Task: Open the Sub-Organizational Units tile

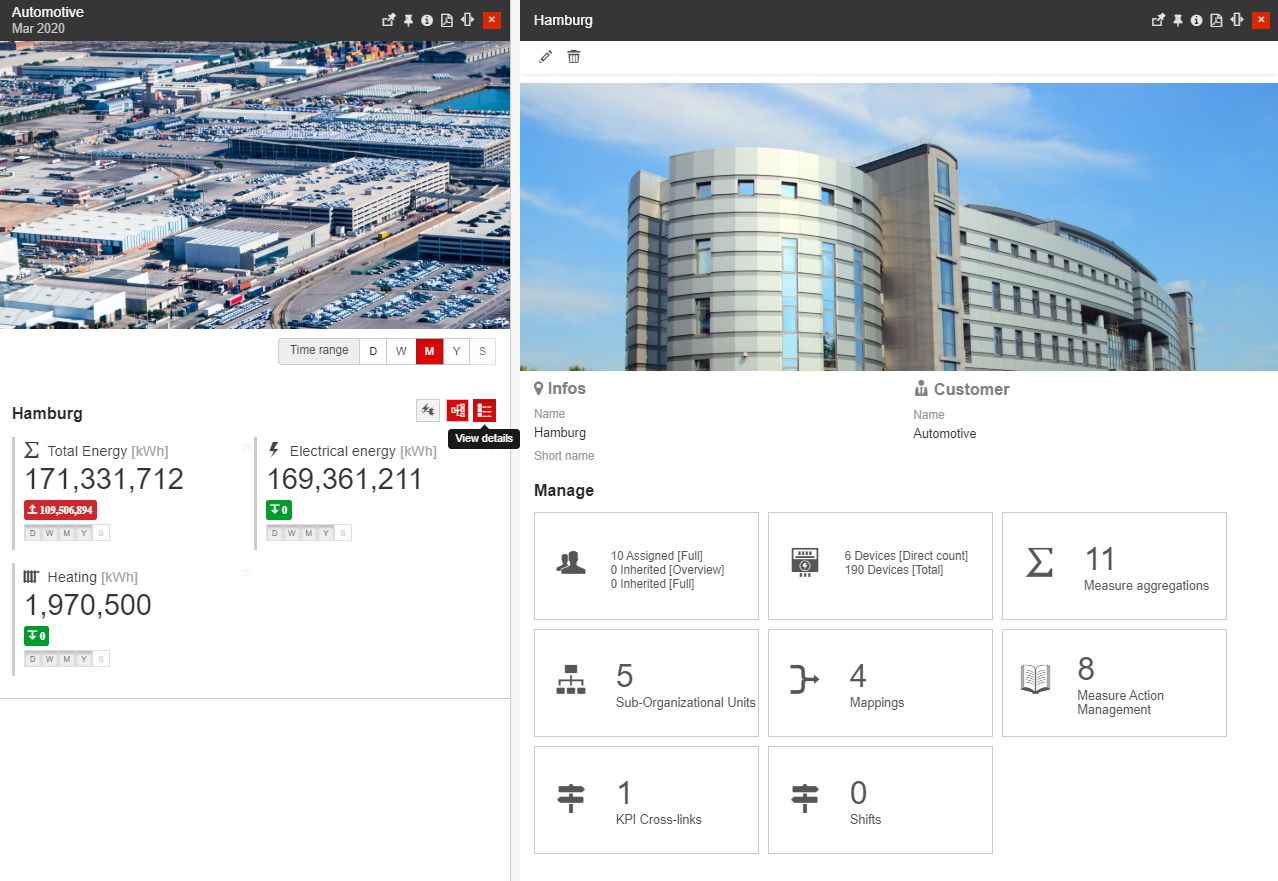Action: point(646,683)
